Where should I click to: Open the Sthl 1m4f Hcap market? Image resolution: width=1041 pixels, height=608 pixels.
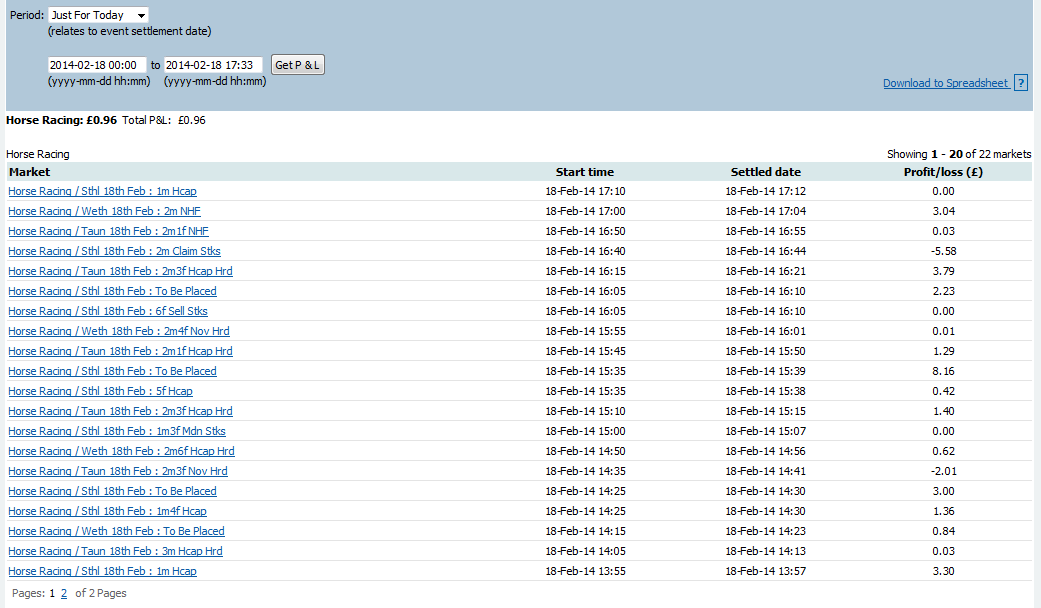[x=108, y=511]
